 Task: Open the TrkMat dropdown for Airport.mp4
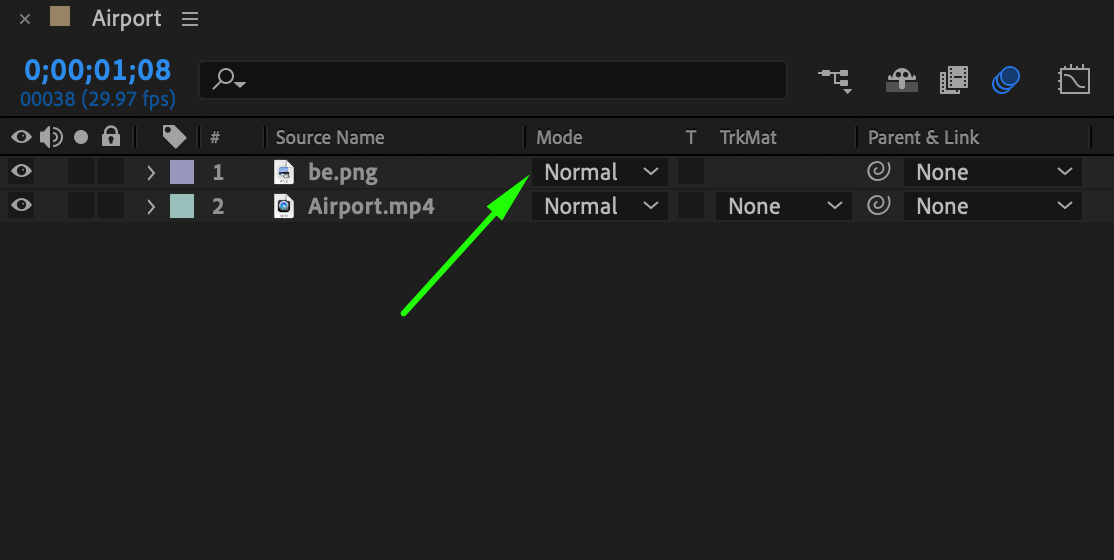click(783, 206)
